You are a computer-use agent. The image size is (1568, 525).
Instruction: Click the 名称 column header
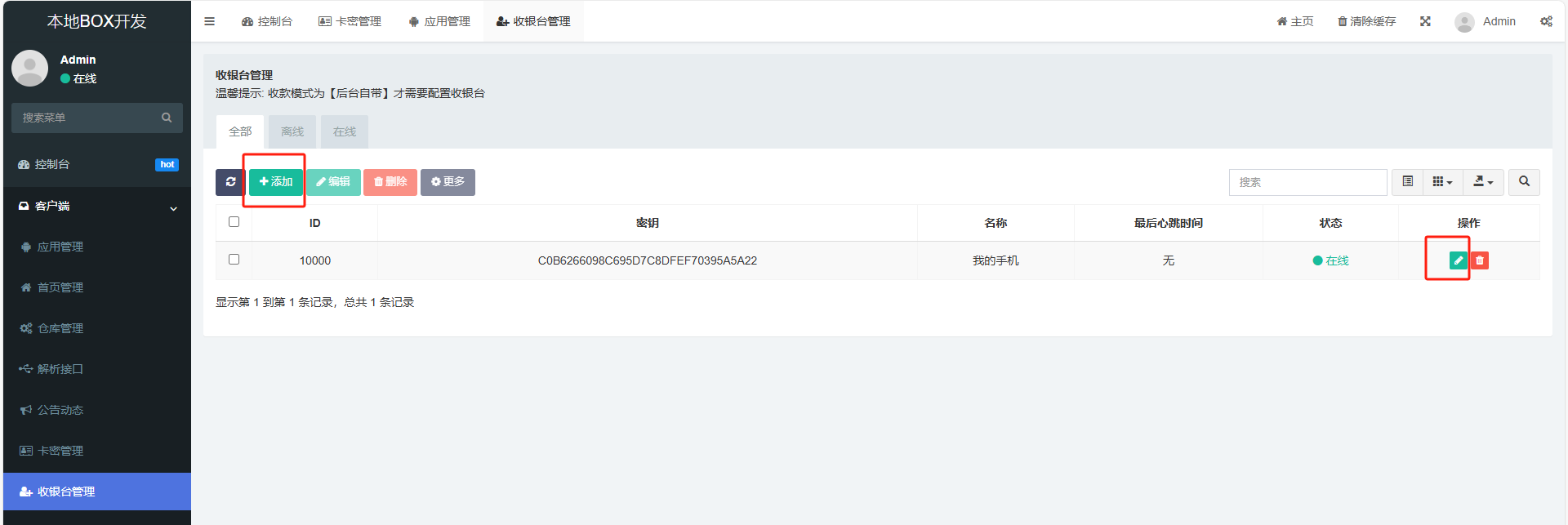pos(996,223)
